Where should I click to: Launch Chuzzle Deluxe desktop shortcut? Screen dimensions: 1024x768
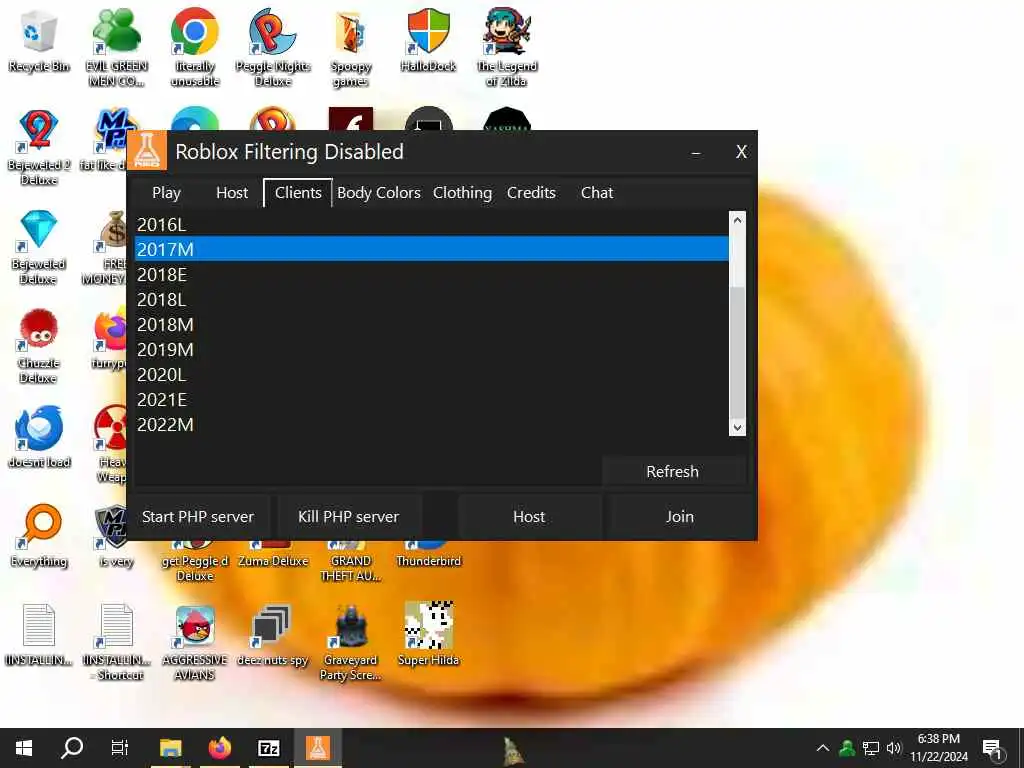pyautogui.click(x=39, y=346)
